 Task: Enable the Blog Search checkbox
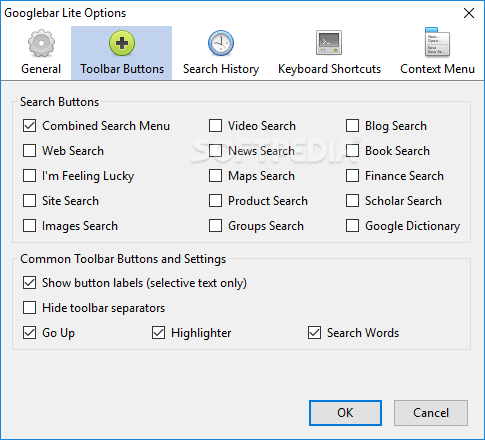(352, 126)
